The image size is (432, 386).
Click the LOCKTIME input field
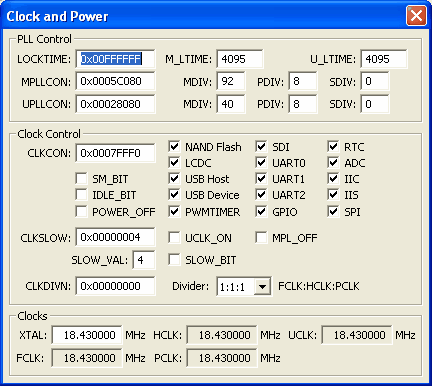tap(115, 59)
